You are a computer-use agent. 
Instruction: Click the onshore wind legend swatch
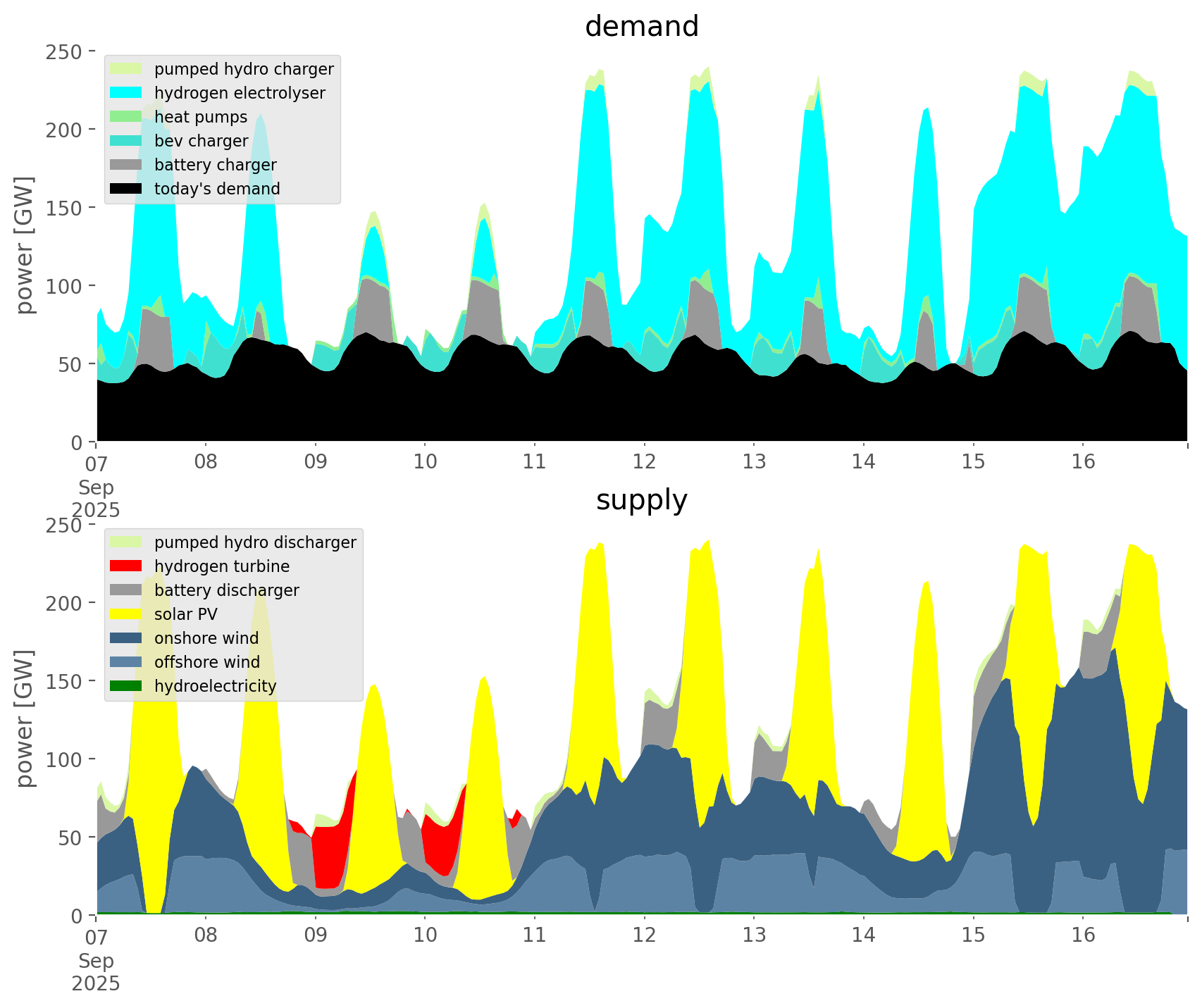(x=126, y=638)
